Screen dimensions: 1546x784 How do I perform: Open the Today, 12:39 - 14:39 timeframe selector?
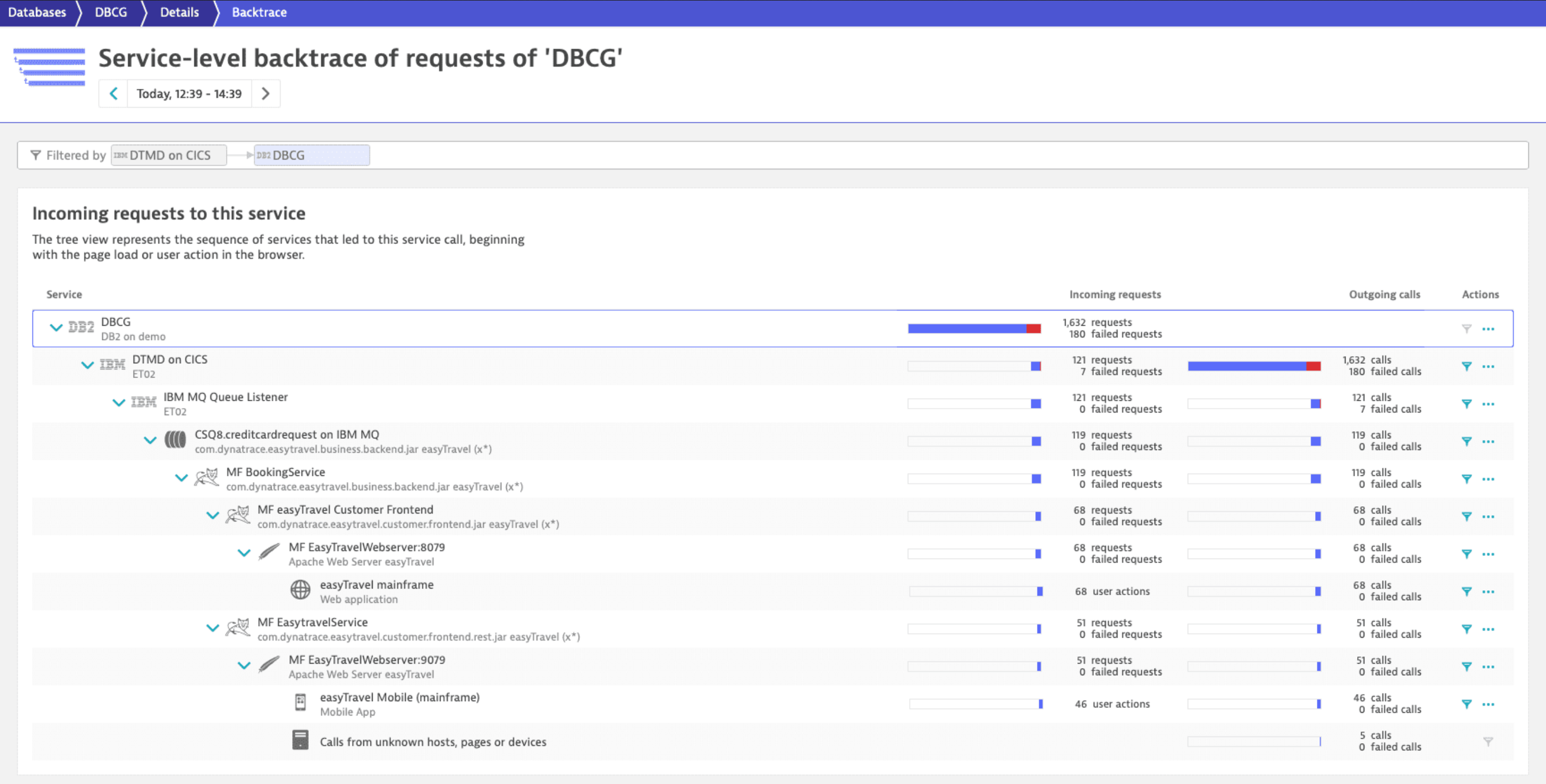point(189,94)
